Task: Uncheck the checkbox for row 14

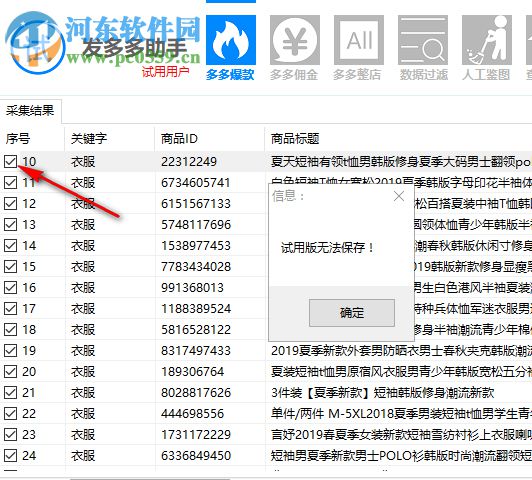Action: pyautogui.click(x=11, y=246)
